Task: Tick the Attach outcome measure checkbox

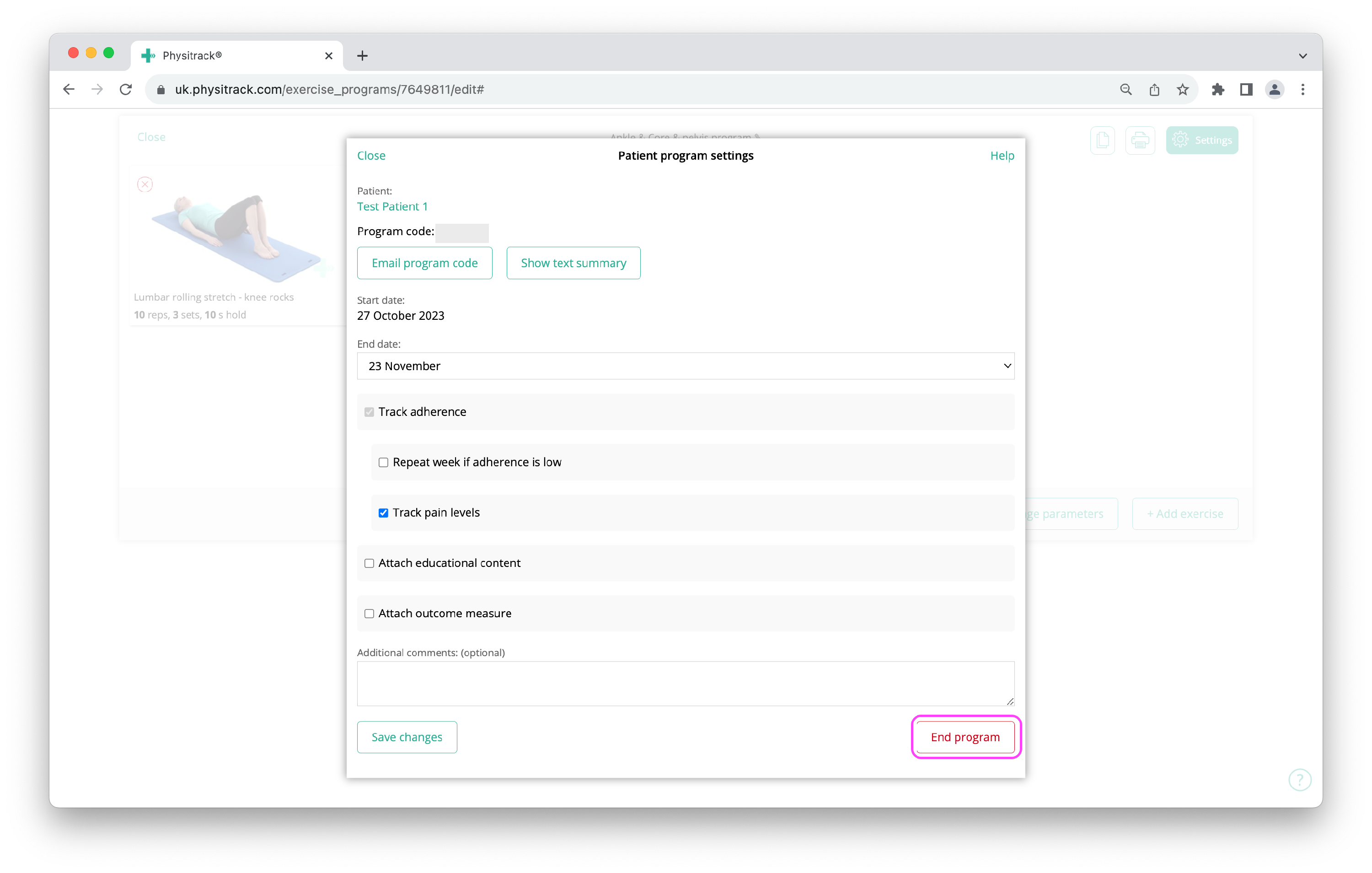Action: pos(369,614)
